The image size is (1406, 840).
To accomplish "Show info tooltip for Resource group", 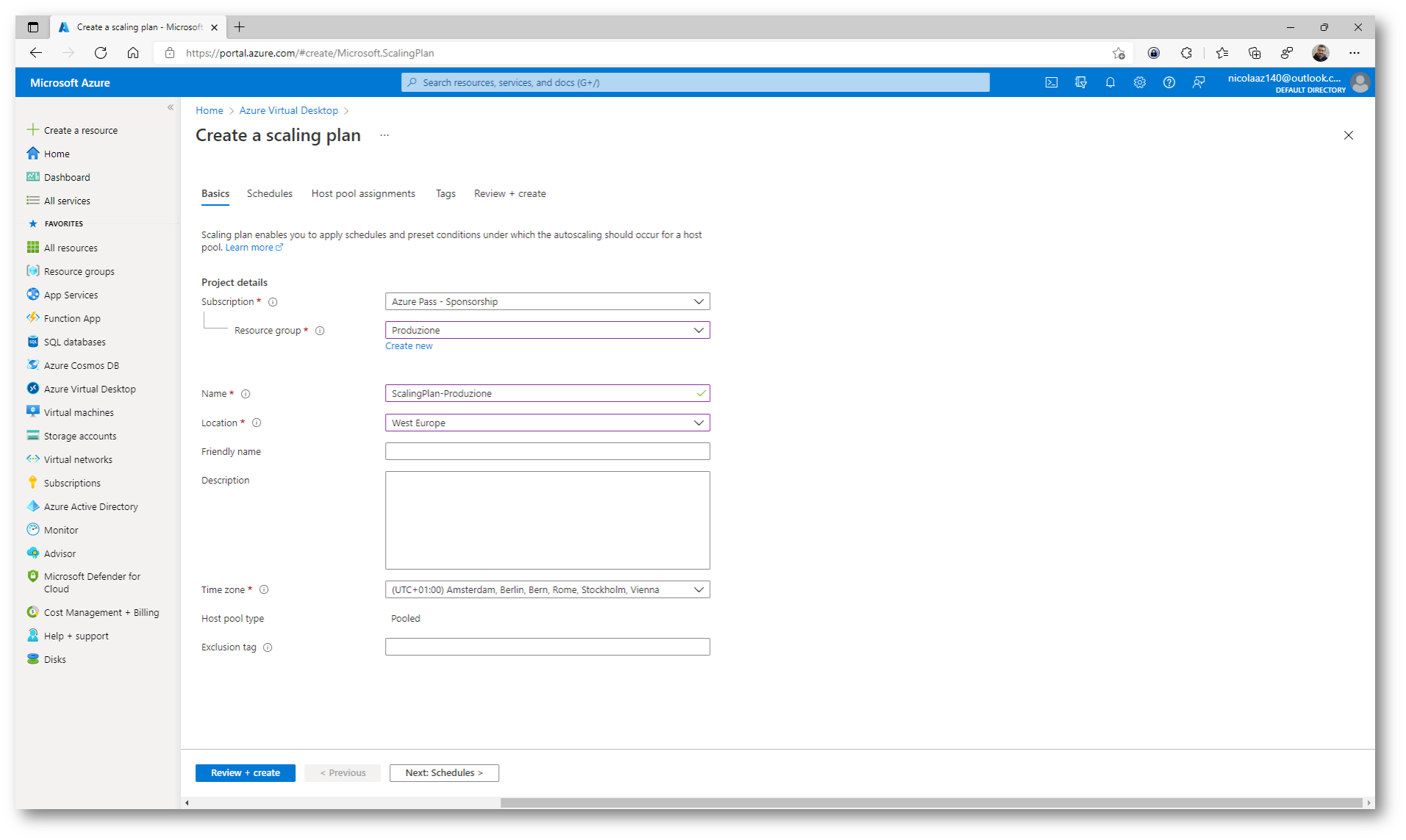I will tap(320, 331).
